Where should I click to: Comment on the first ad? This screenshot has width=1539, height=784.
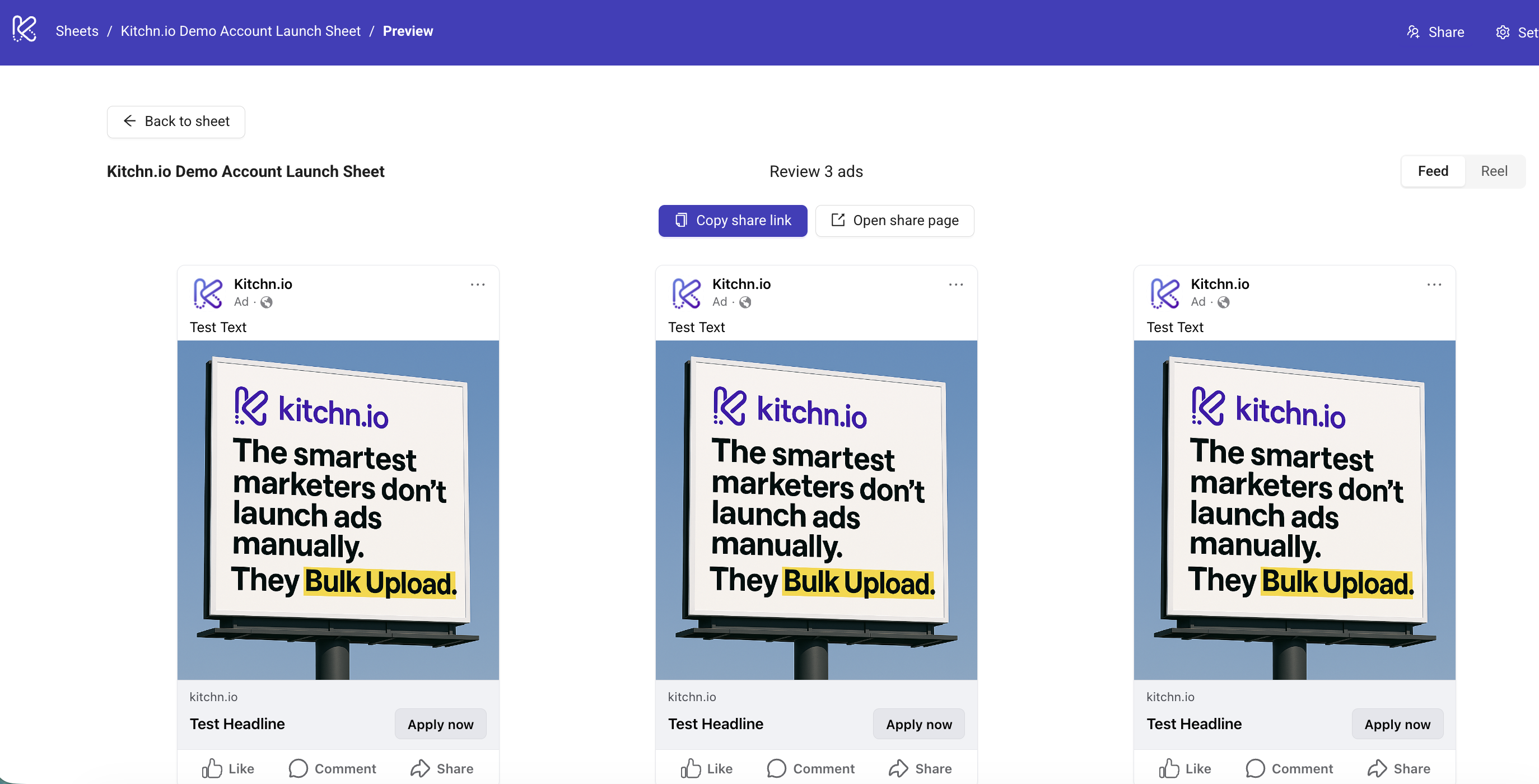[332, 768]
